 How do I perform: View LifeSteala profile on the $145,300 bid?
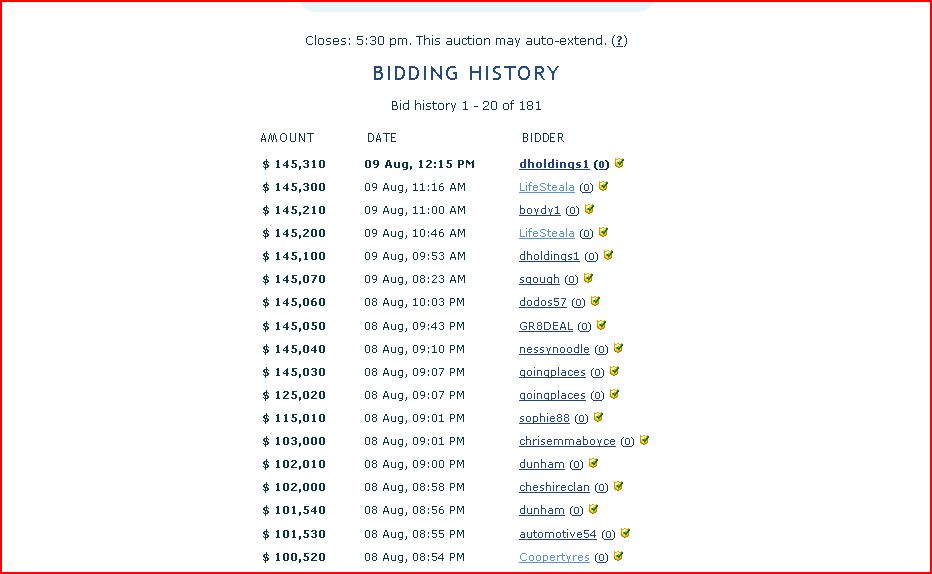547,187
